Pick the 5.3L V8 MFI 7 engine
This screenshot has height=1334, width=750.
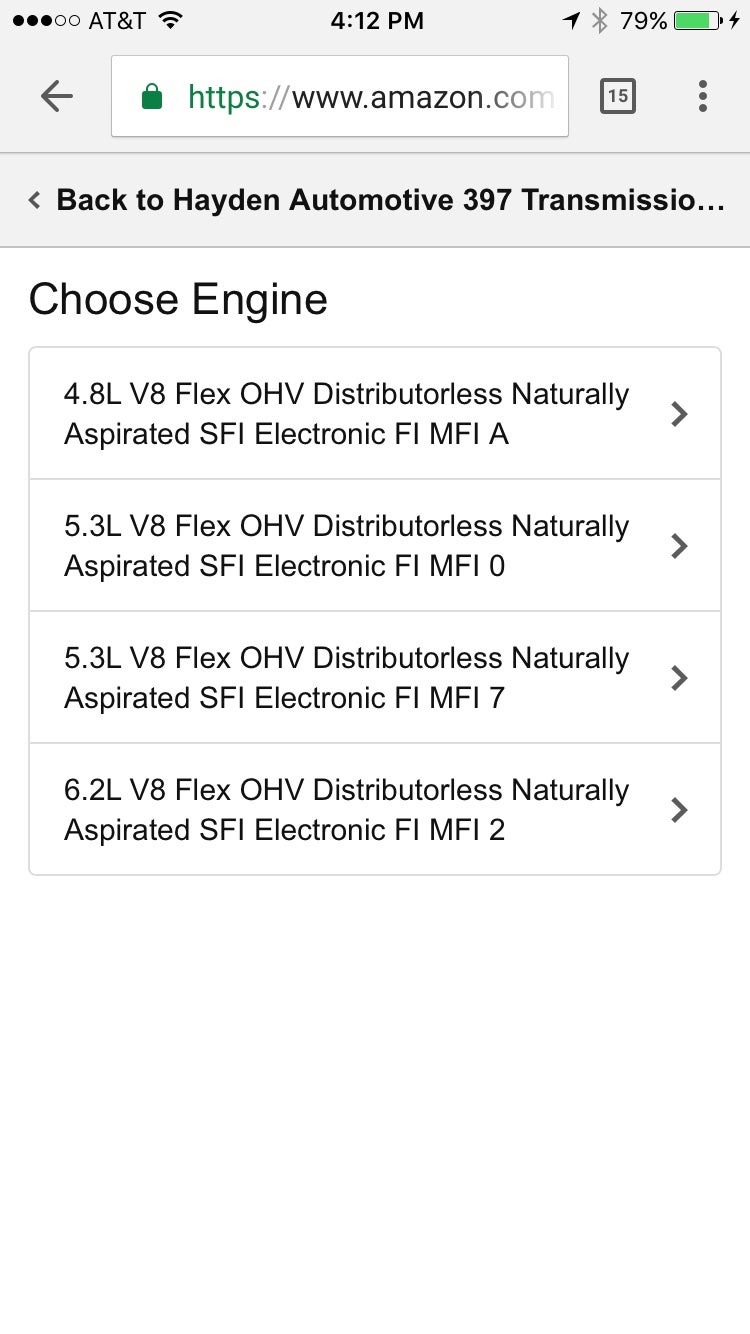tap(346, 678)
